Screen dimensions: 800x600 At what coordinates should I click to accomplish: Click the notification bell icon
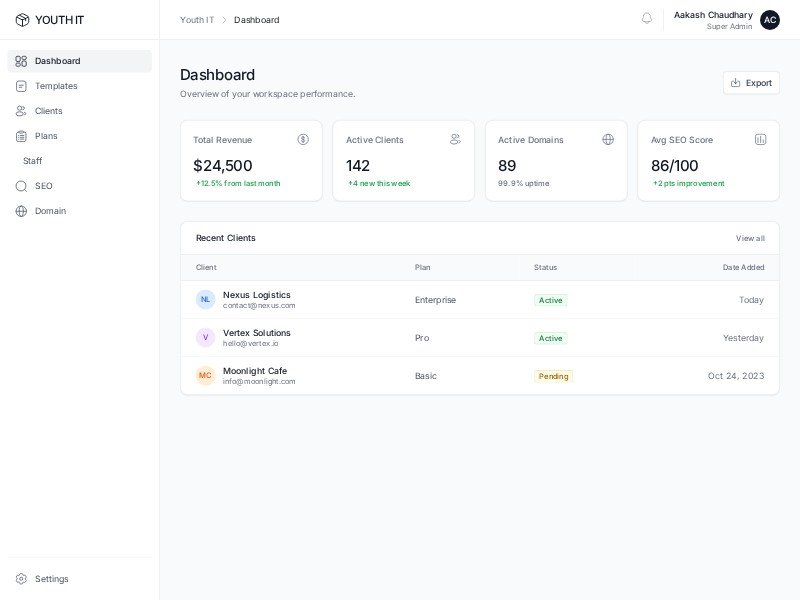point(646,19)
